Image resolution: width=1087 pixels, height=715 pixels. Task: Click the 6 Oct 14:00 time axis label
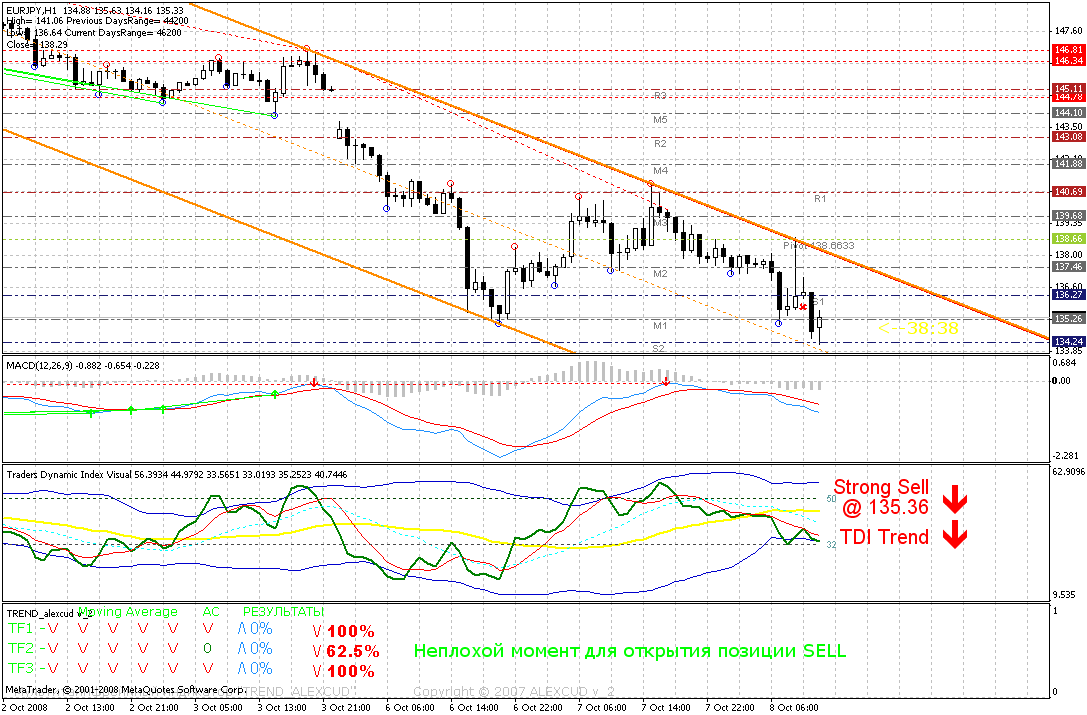473,707
